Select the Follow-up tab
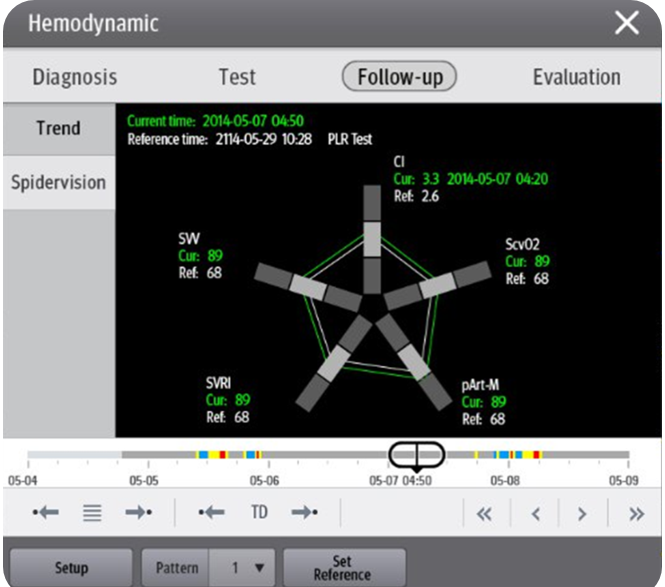The height and width of the screenshot is (587, 665). 399,77
